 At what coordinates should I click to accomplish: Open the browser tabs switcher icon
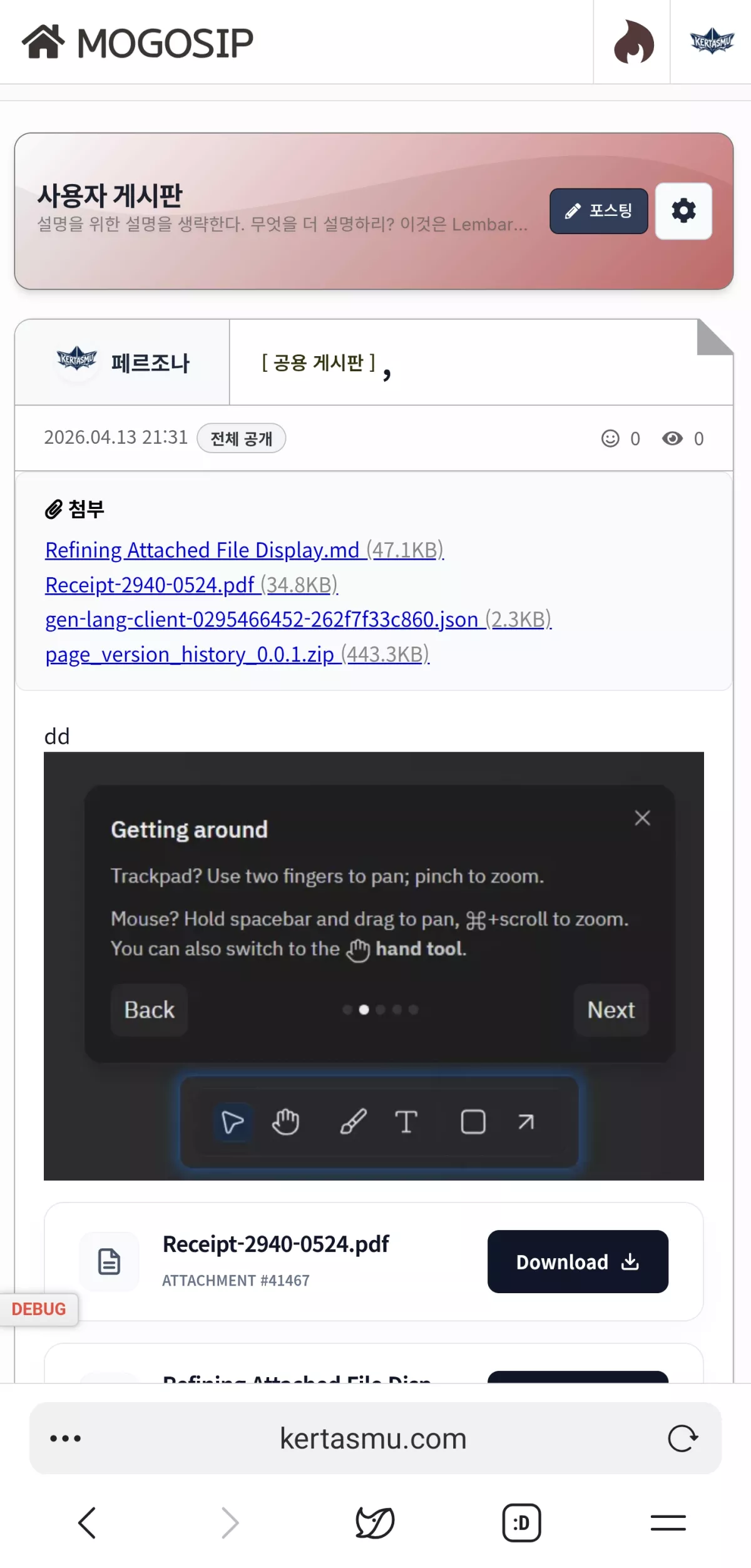pyautogui.click(x=521, y=1522)
